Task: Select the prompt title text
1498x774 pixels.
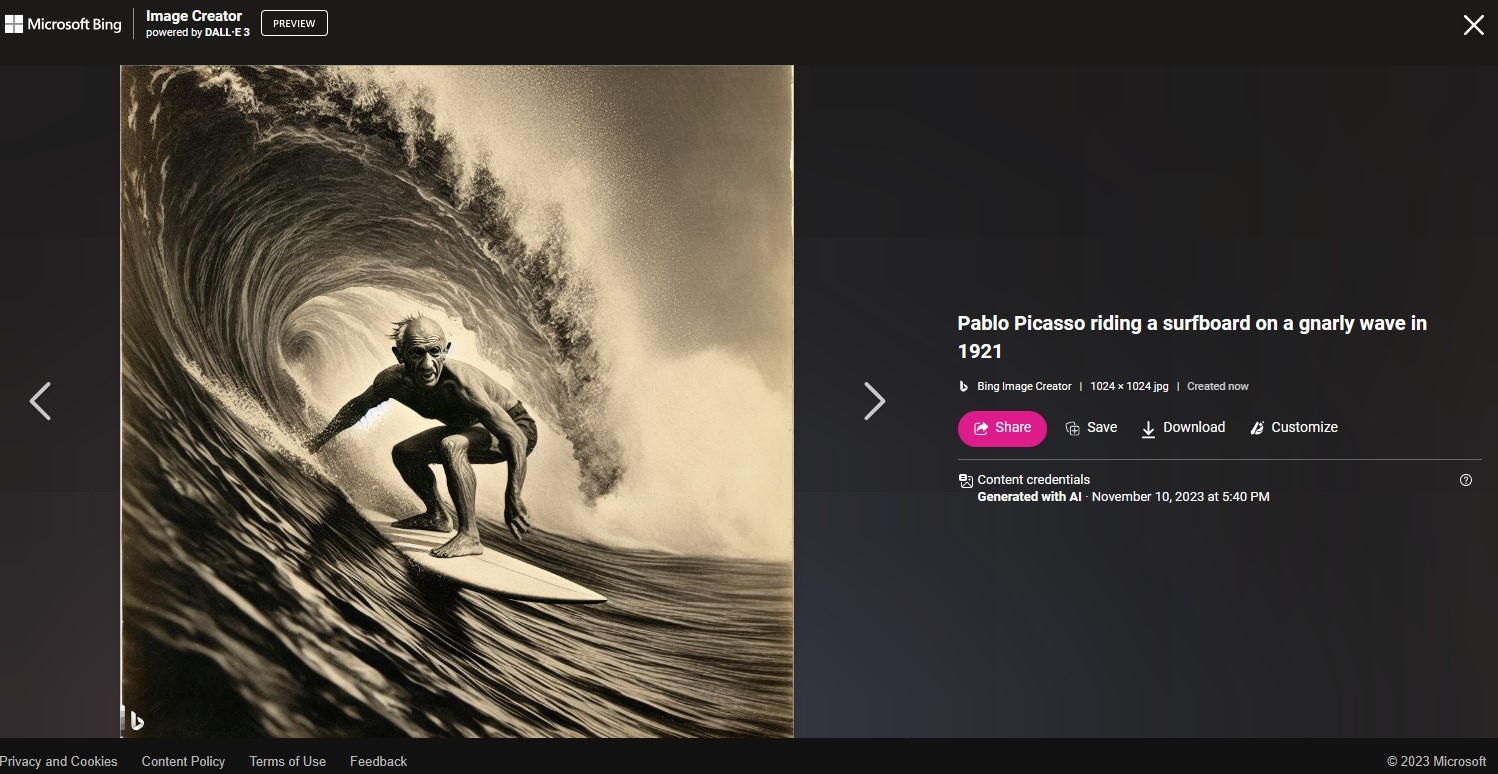Action: (x=1192, y=337)
